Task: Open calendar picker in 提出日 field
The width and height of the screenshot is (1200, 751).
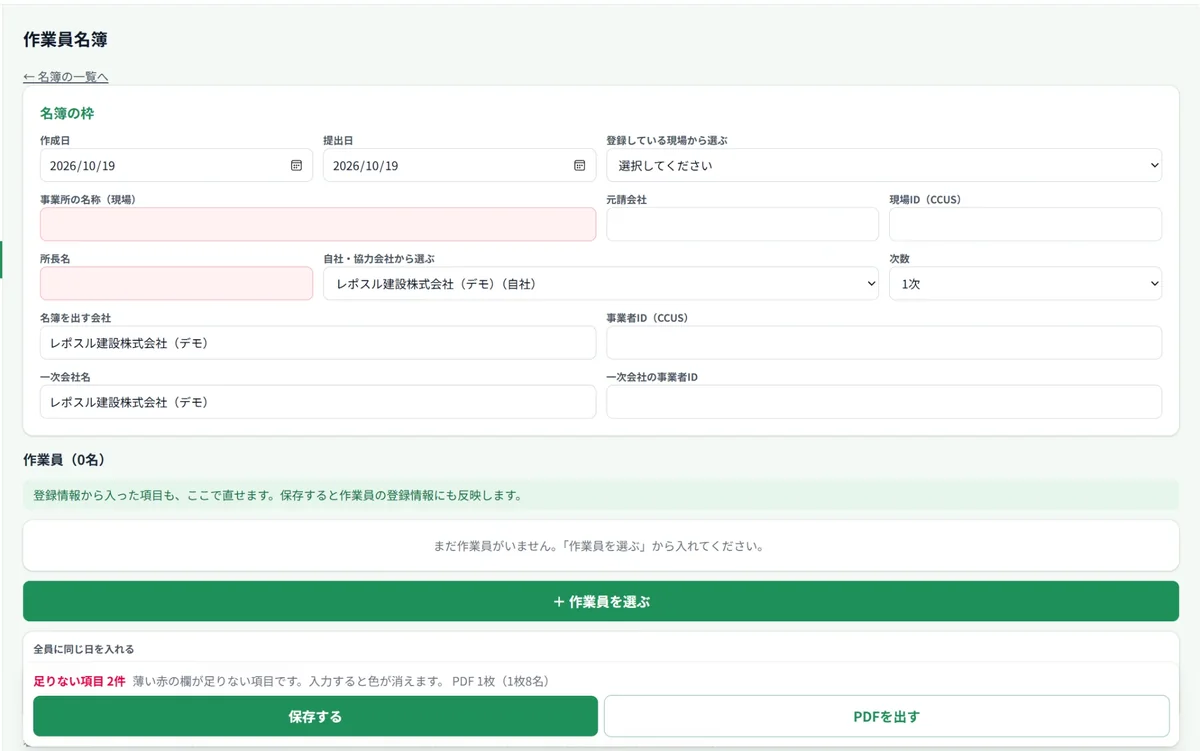Action: [579, 165]
